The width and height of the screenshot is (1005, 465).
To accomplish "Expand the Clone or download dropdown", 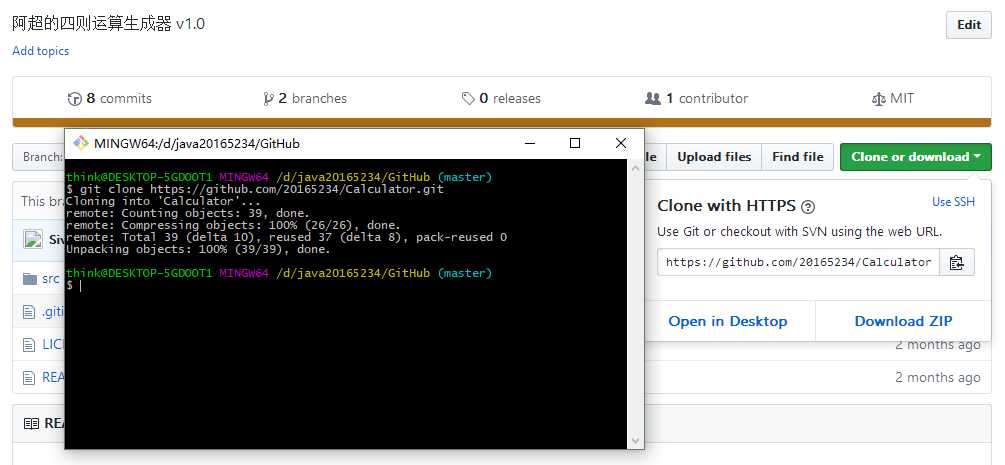I will coord(915,157).
